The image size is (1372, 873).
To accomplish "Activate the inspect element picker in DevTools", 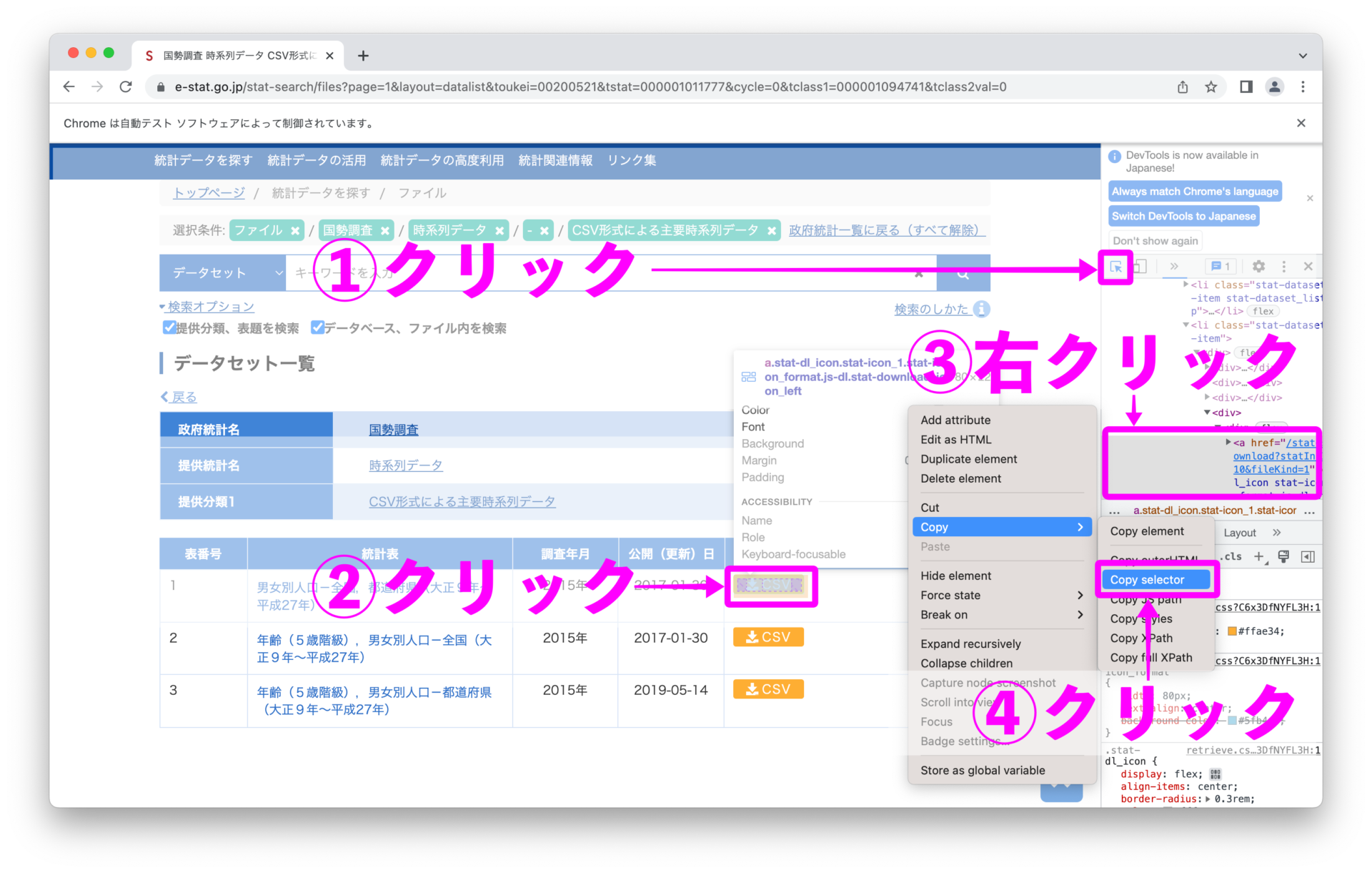I will coord(1115,266).
